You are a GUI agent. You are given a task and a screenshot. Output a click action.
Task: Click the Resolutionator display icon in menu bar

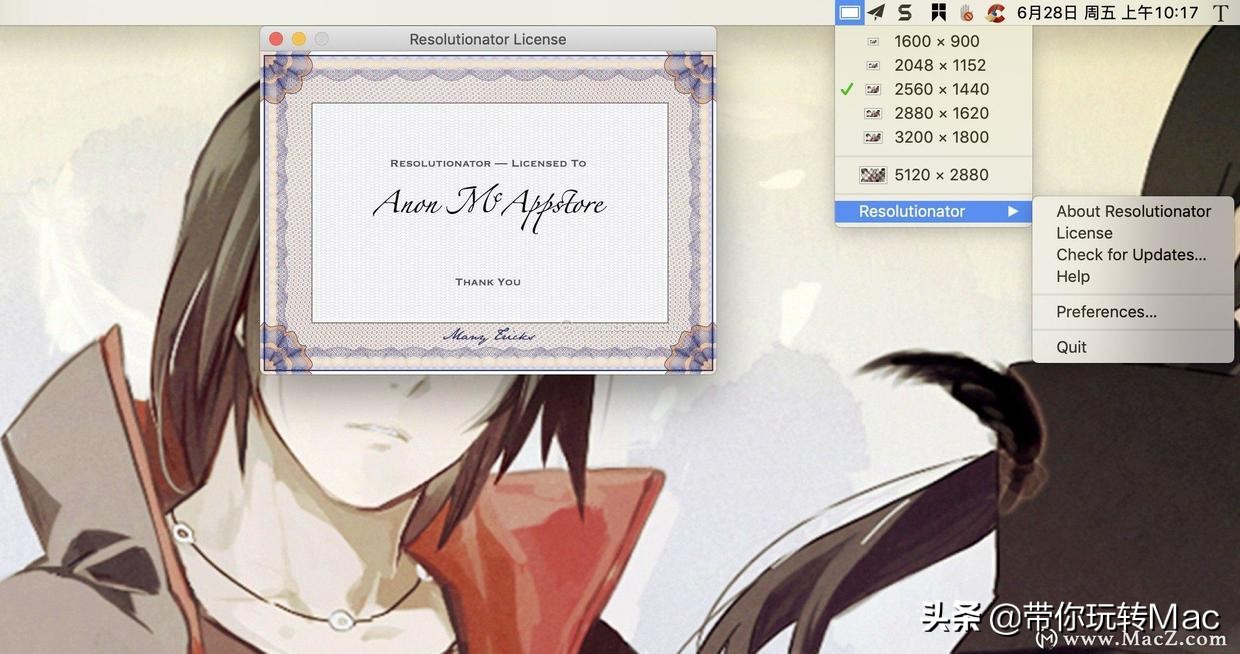tap(849, 13)
